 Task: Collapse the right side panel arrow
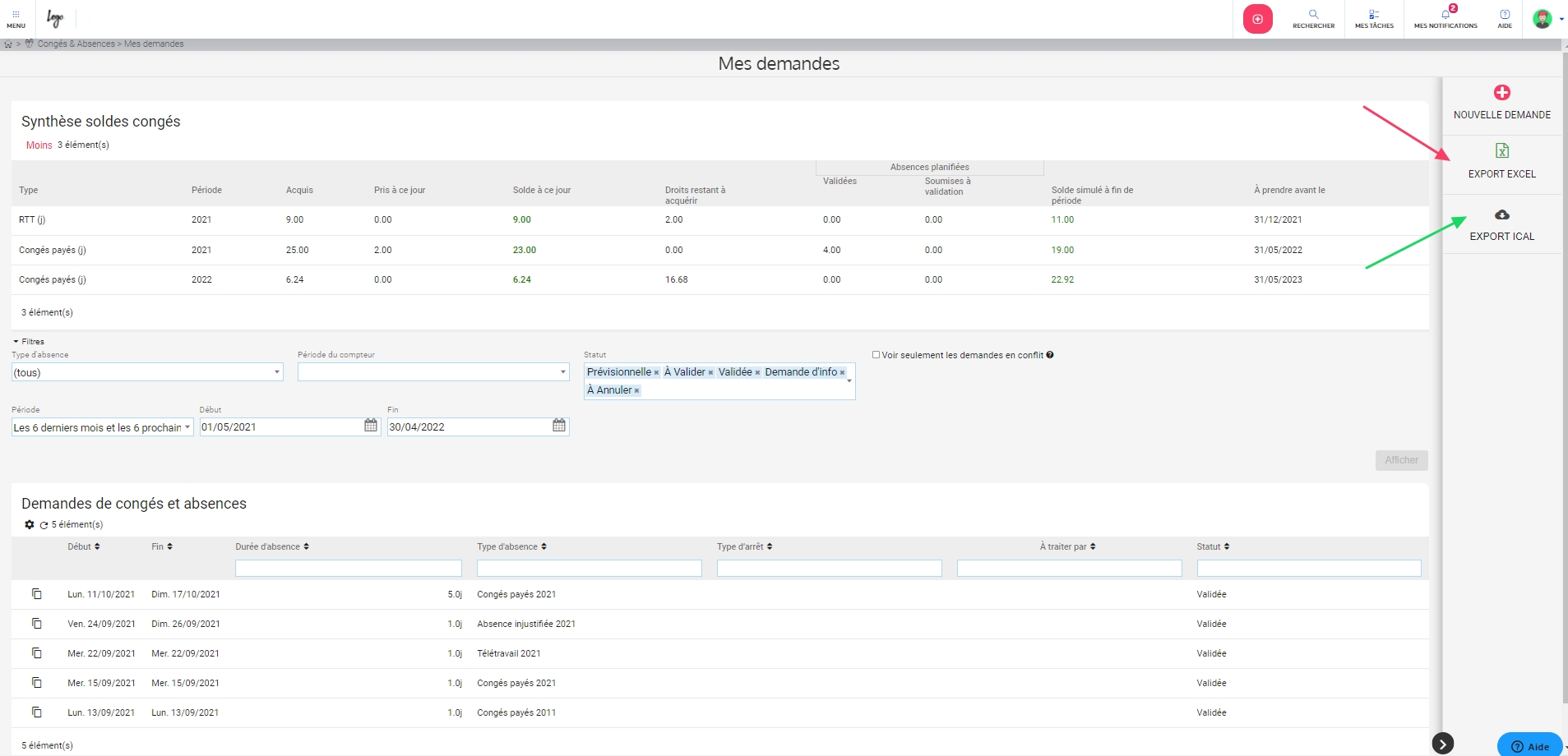point(1443,744)
